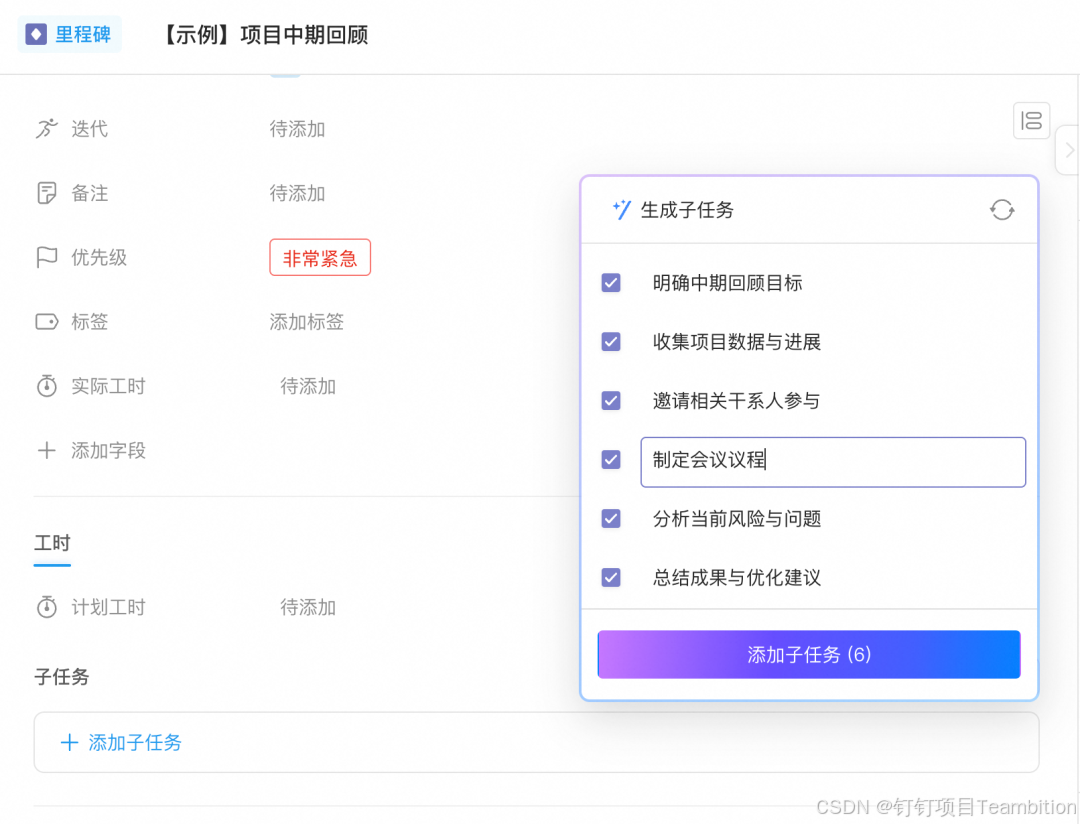Toggle the layout view icon at top right
The image size is (1080, 824).
(x=1031, y=121)
